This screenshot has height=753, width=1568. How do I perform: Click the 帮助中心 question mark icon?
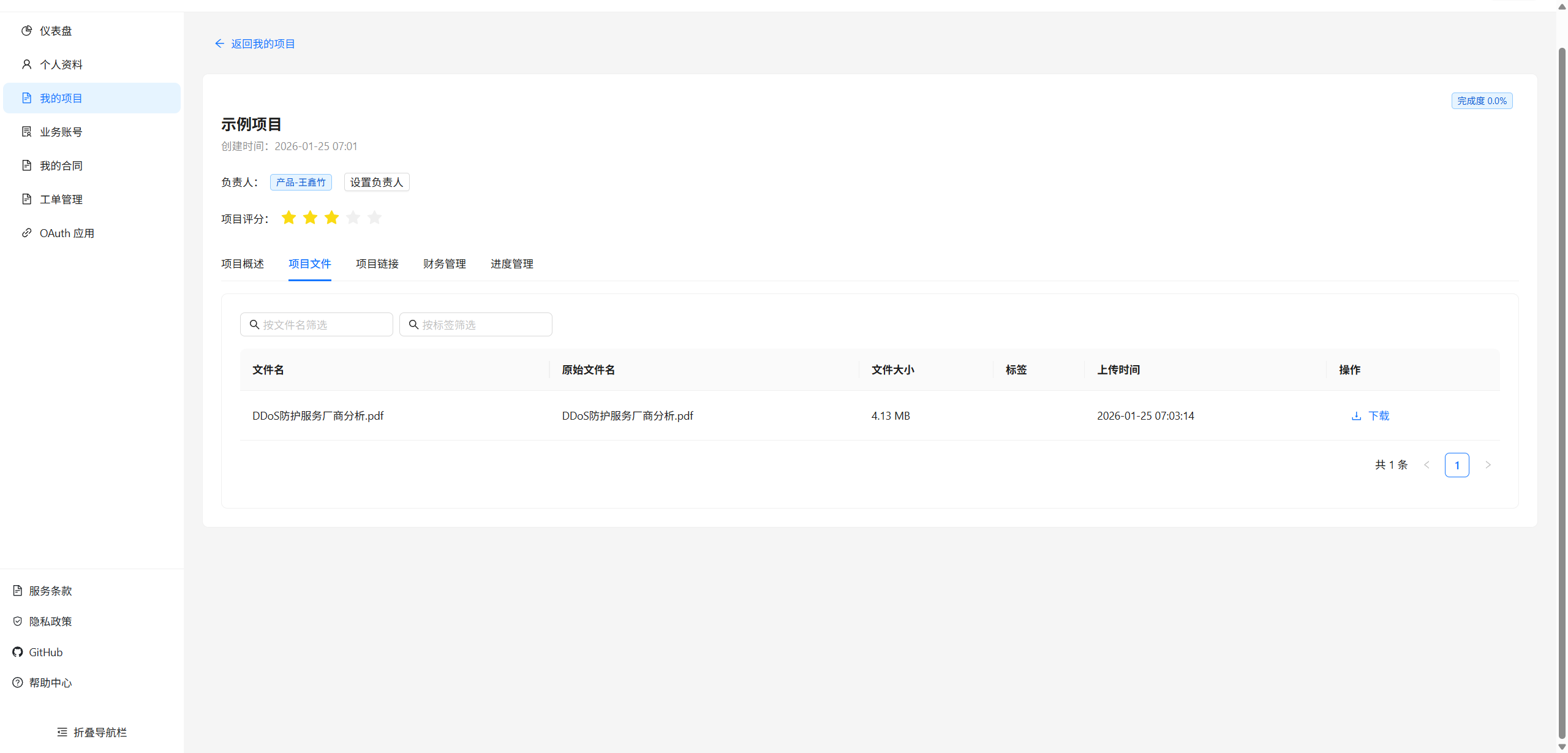[18, 683]
